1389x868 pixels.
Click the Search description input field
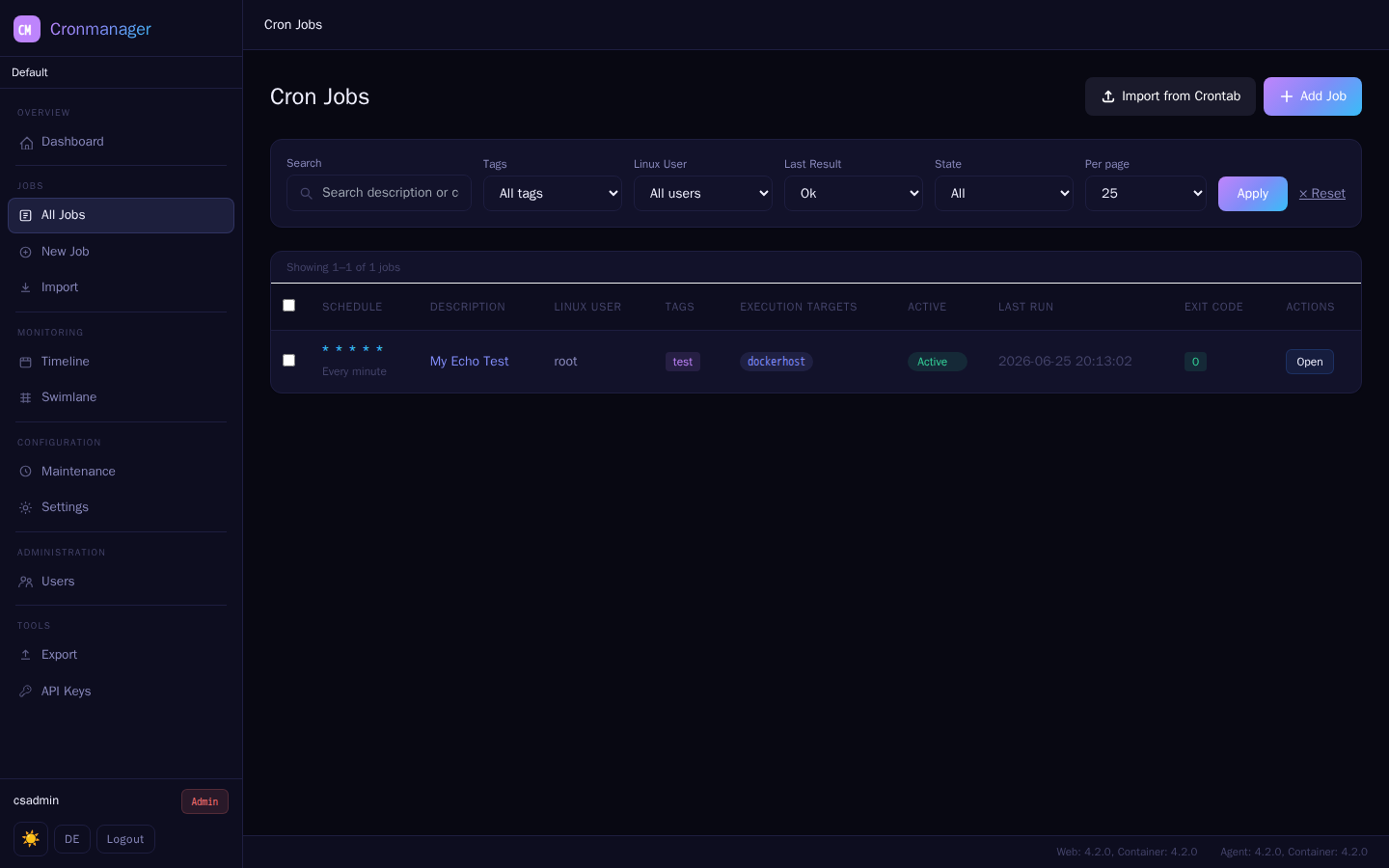click(379, 193)
